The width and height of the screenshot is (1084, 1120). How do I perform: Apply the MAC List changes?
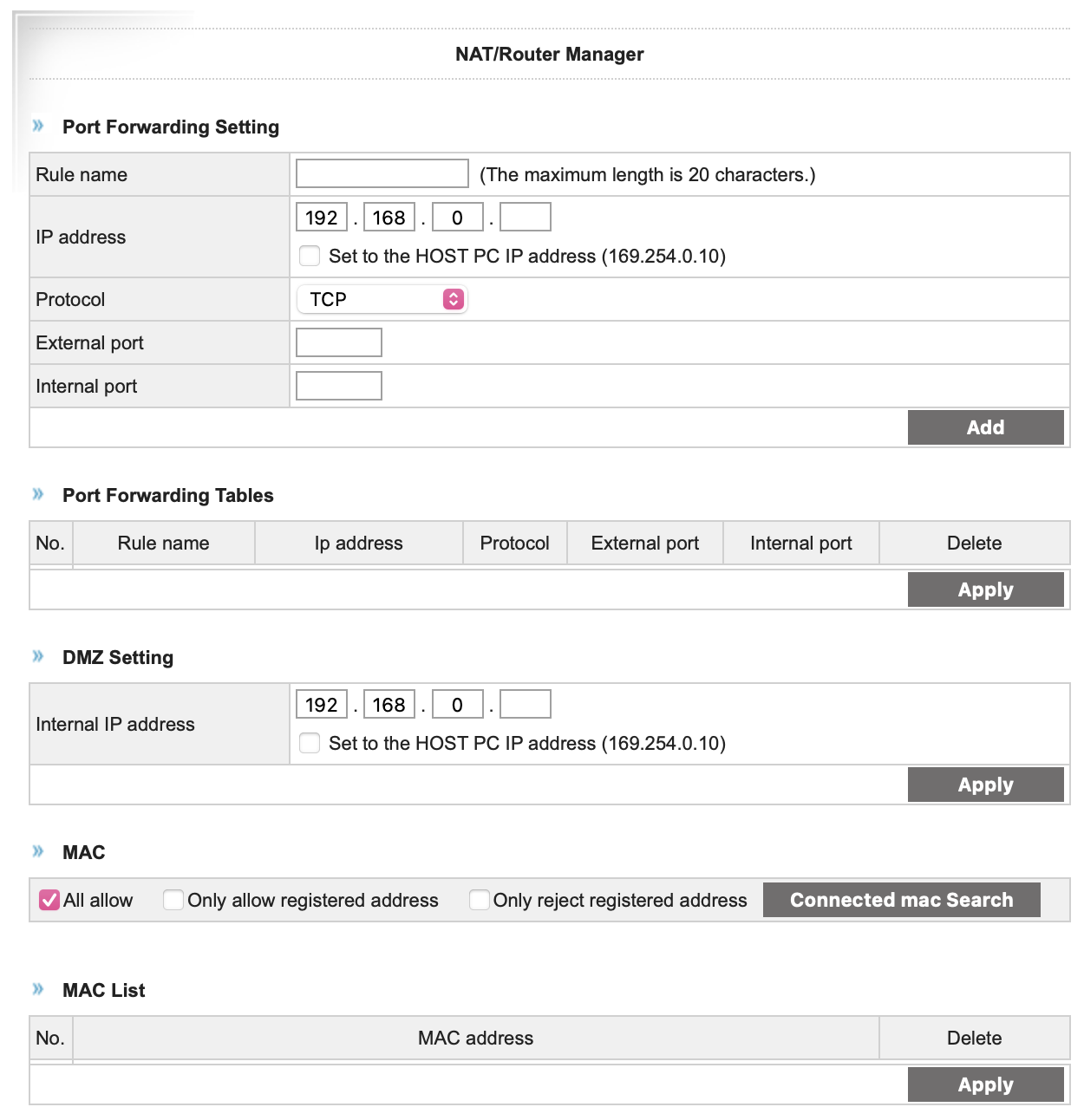click(985, 1084)
